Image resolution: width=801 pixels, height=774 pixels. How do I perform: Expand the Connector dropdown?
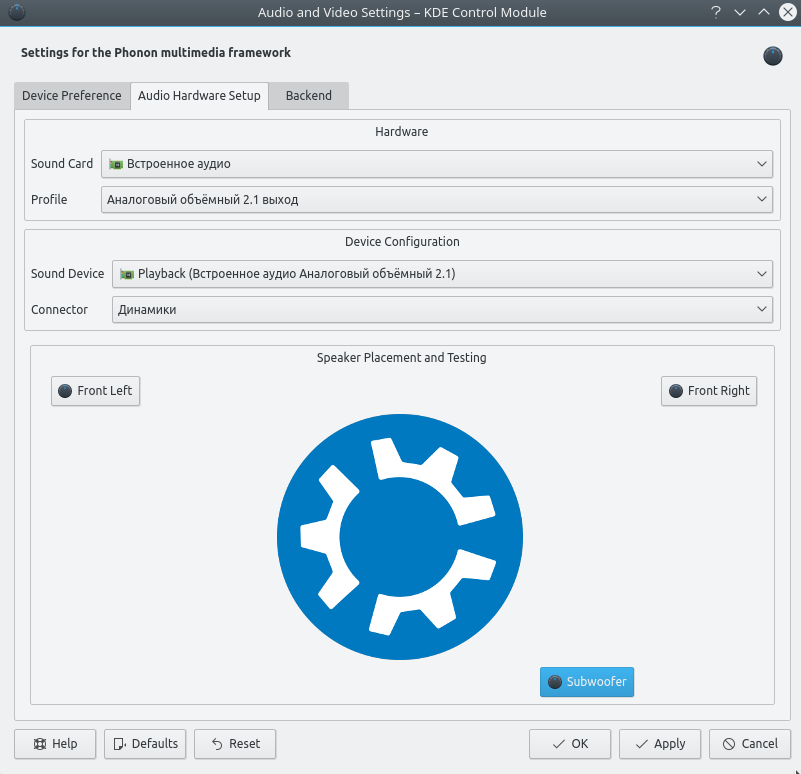[442, 310]
